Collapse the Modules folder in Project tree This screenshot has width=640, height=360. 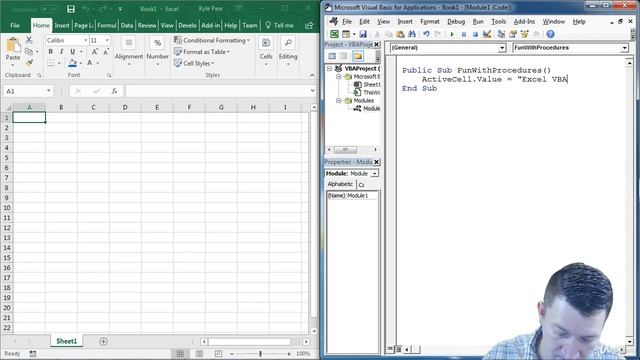coord(339,100)
